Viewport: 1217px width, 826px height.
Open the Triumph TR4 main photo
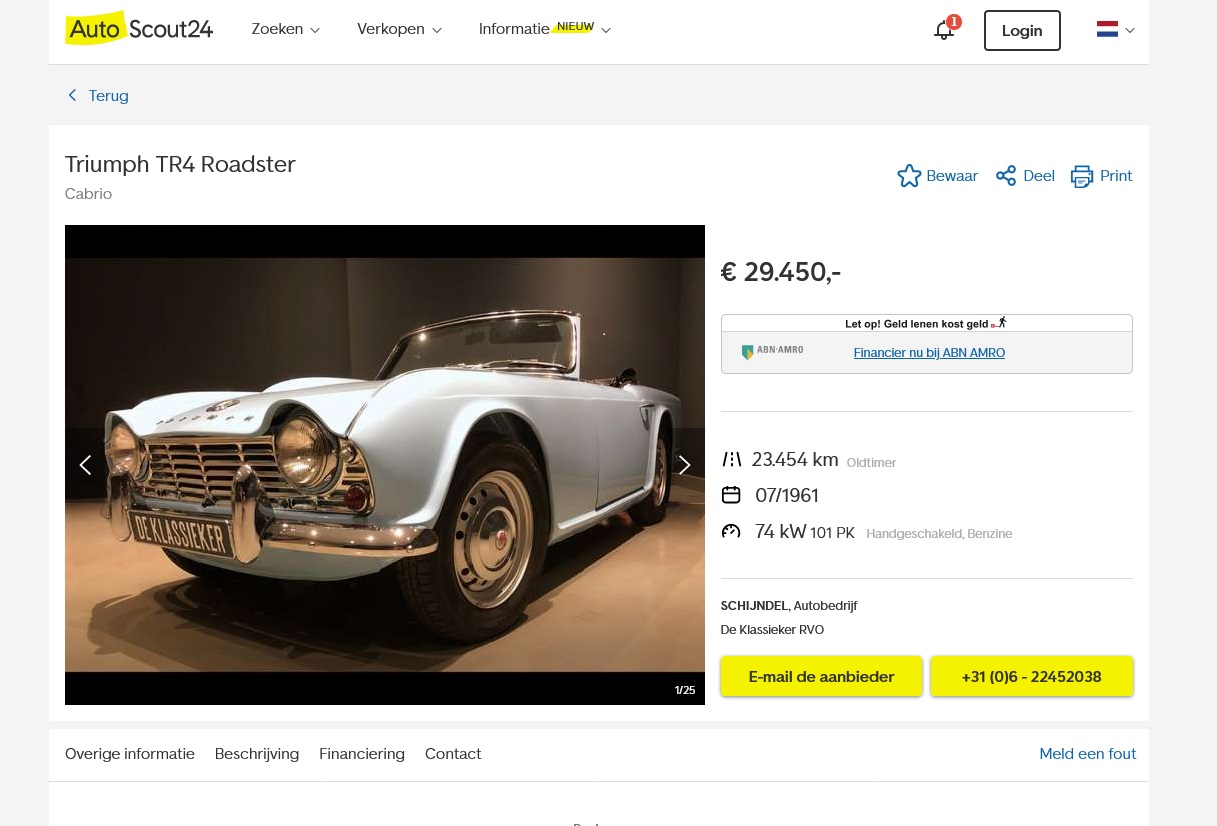[385, 465]
